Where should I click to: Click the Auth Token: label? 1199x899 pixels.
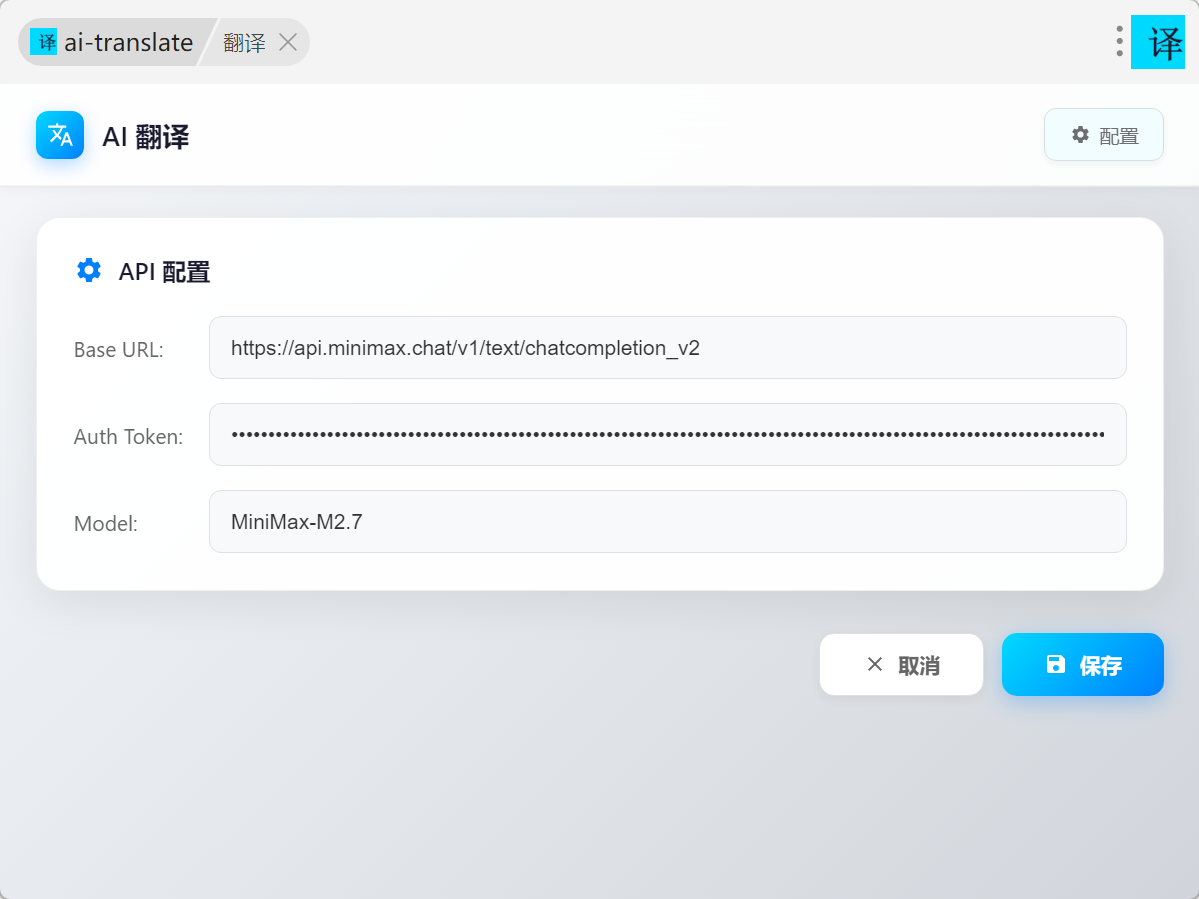coord(128,436)
